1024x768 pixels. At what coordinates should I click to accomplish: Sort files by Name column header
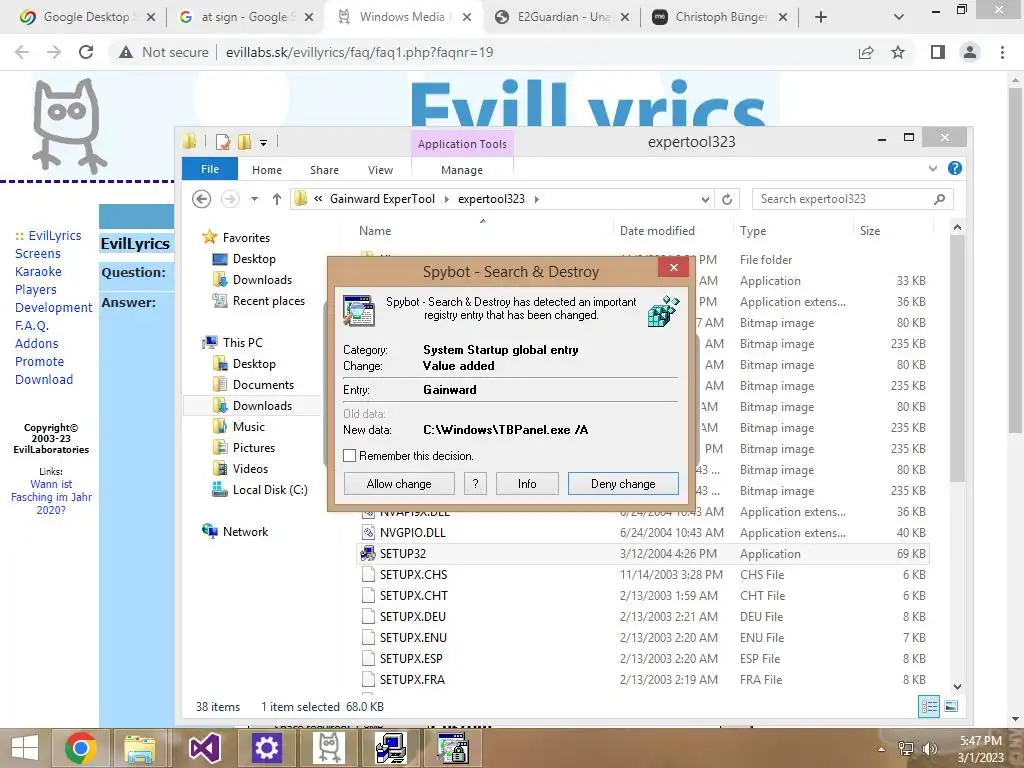[x=375, y=231]
